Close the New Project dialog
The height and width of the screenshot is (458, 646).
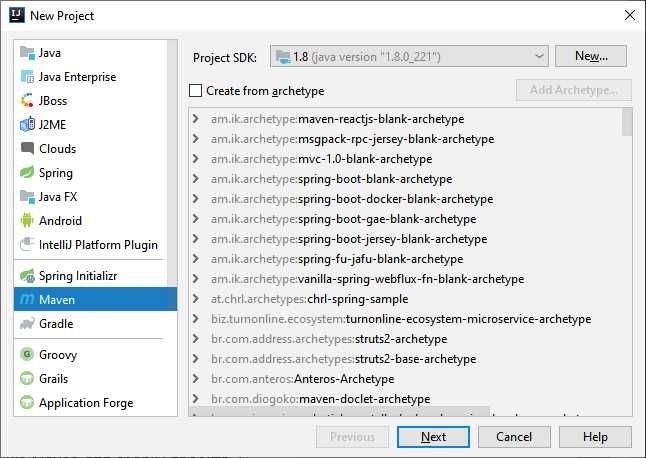[x=630, y=15]
